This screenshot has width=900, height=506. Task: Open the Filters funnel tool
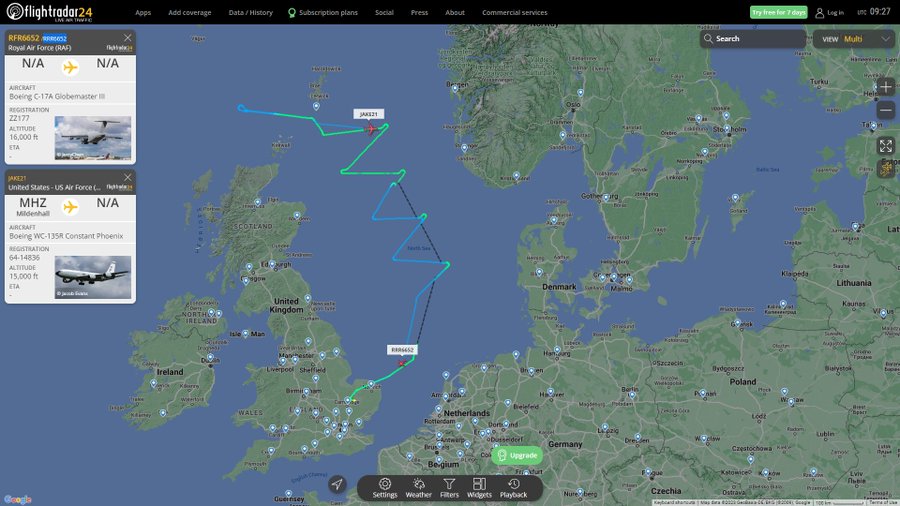pyautogui.click(x=449, y=488)
